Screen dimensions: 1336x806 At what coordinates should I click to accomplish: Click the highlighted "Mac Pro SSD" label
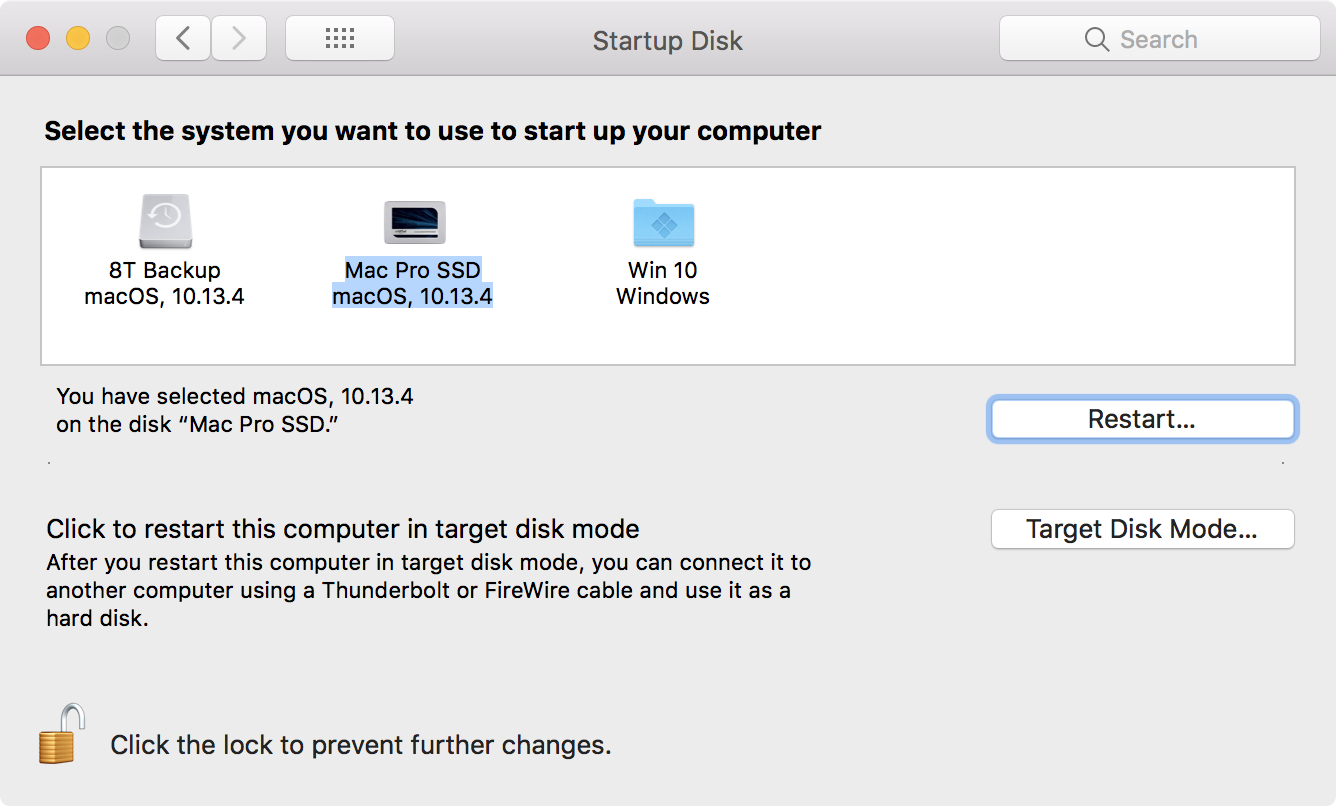413,270
